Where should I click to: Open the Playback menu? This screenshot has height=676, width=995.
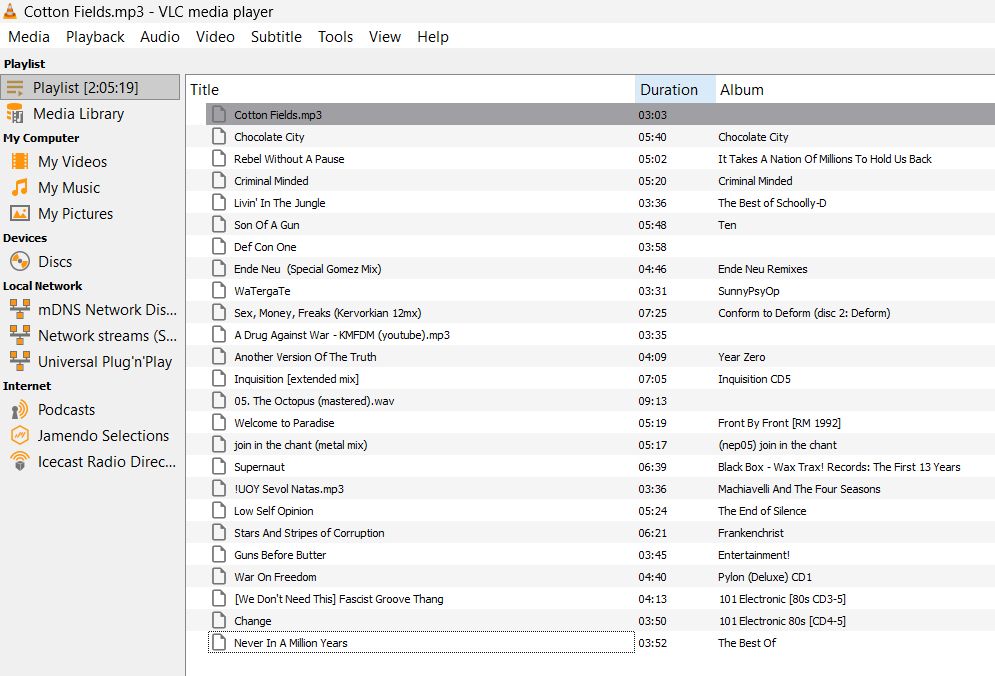95,37
